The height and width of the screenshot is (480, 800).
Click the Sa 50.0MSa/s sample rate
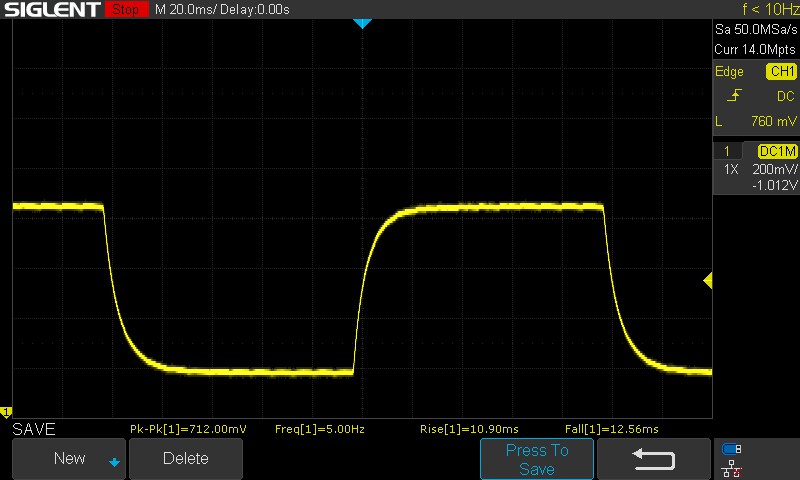[756, 30]
